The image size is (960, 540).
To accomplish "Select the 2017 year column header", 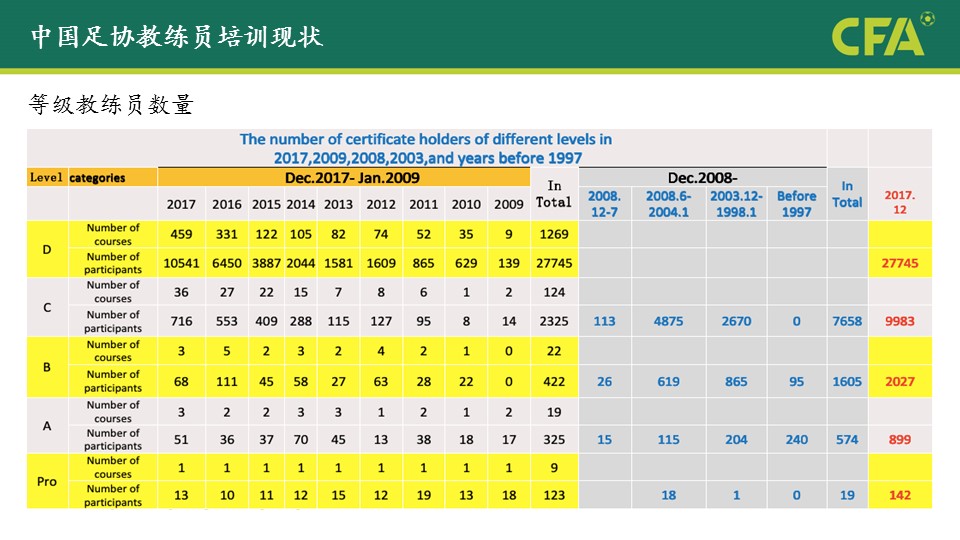I will [x=181, y=204].
